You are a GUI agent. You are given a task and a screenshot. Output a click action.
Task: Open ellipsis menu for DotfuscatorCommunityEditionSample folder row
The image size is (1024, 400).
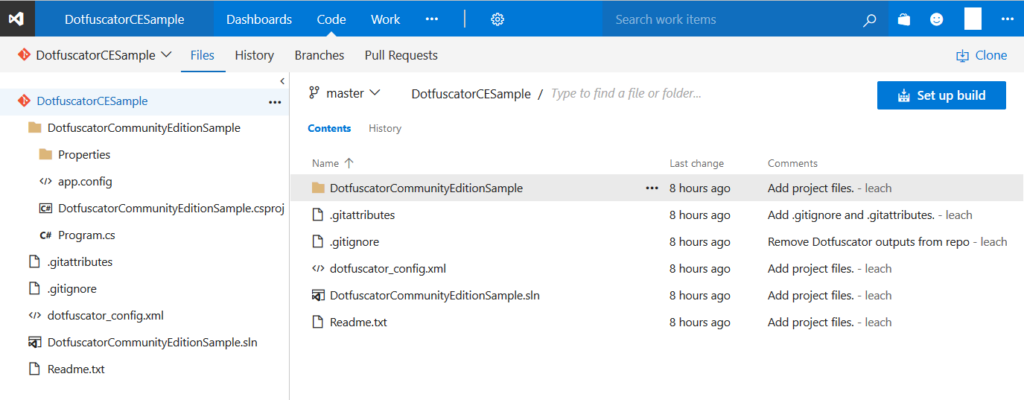click(652, 188)
